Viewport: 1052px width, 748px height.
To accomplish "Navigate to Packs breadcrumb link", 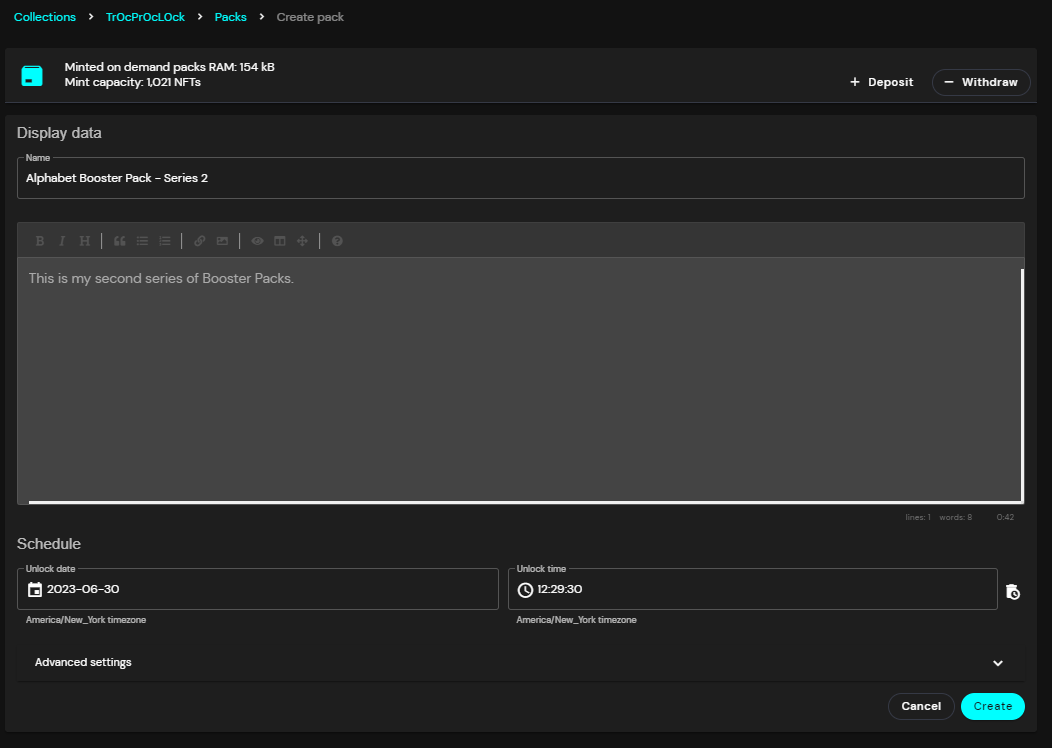I will (x=230, y=17).
